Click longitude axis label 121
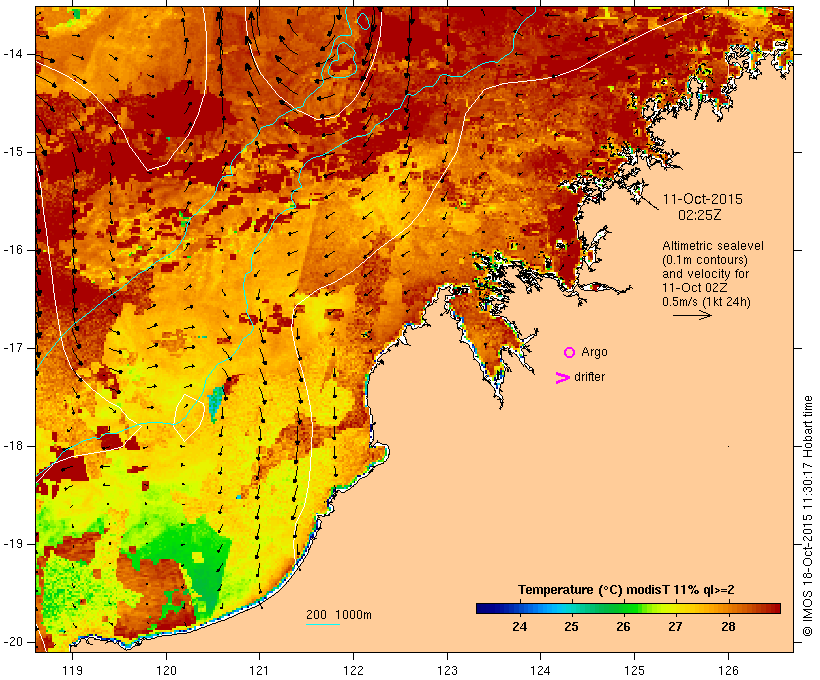 click(x=259, y=670)
